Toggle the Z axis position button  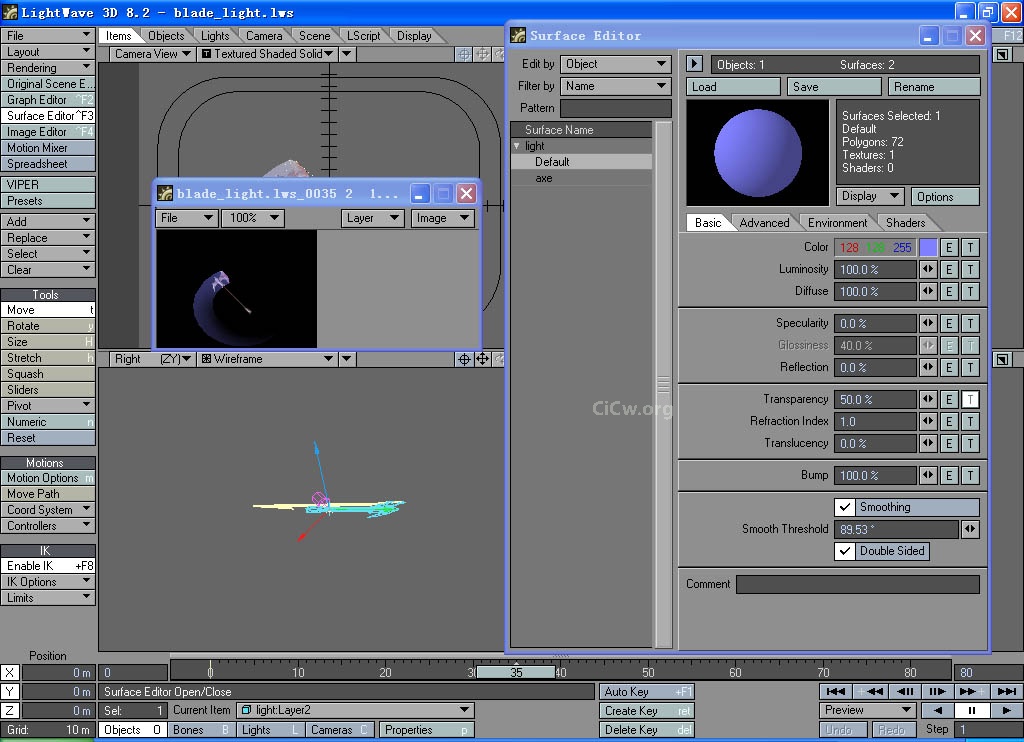(x=9, y=710)
